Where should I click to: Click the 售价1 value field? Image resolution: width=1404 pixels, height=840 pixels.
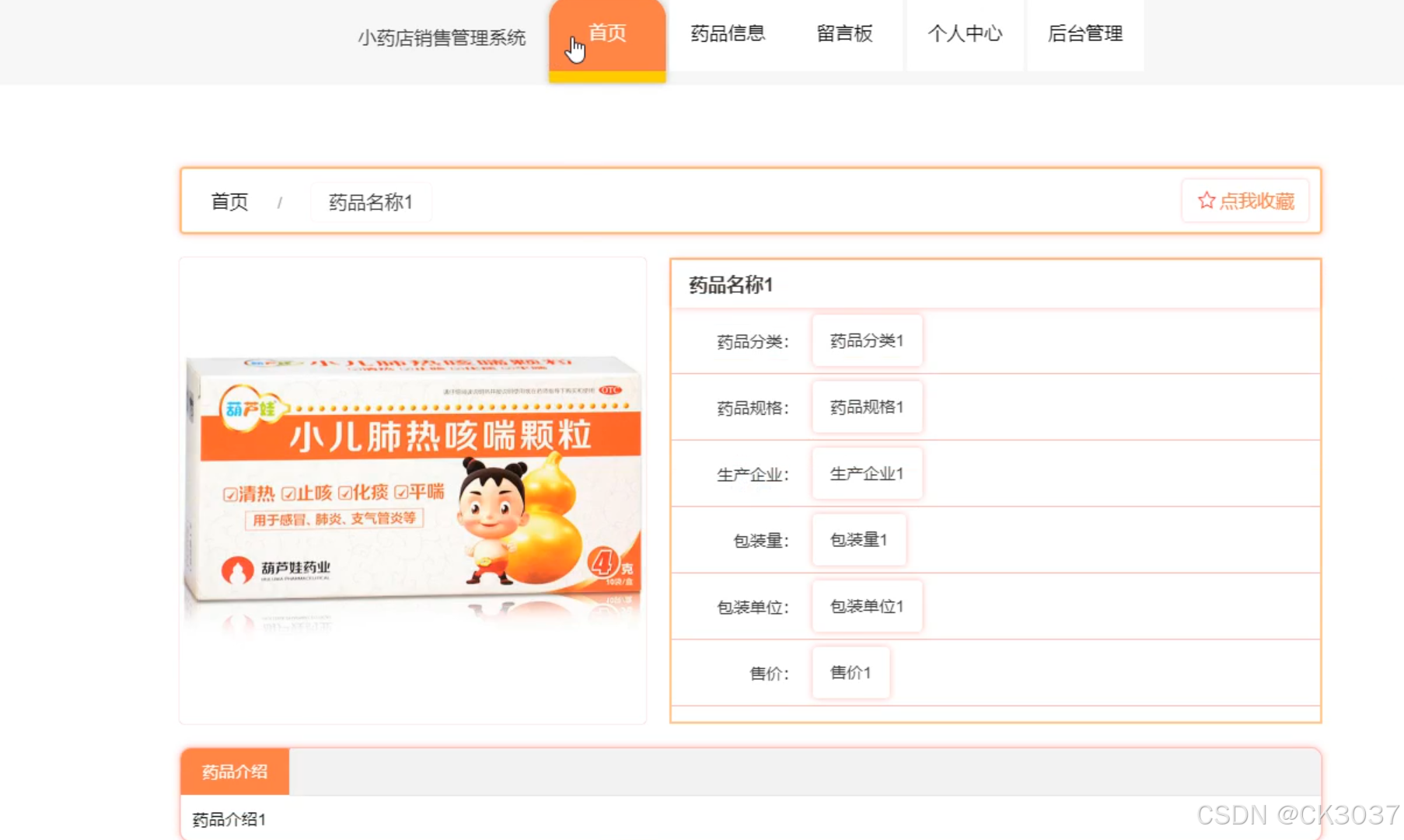click(x=850, y=672)
